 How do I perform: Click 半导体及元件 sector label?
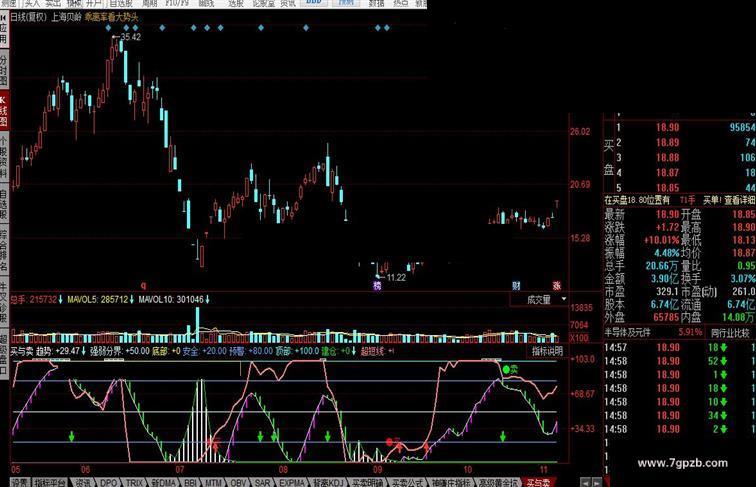628,333
